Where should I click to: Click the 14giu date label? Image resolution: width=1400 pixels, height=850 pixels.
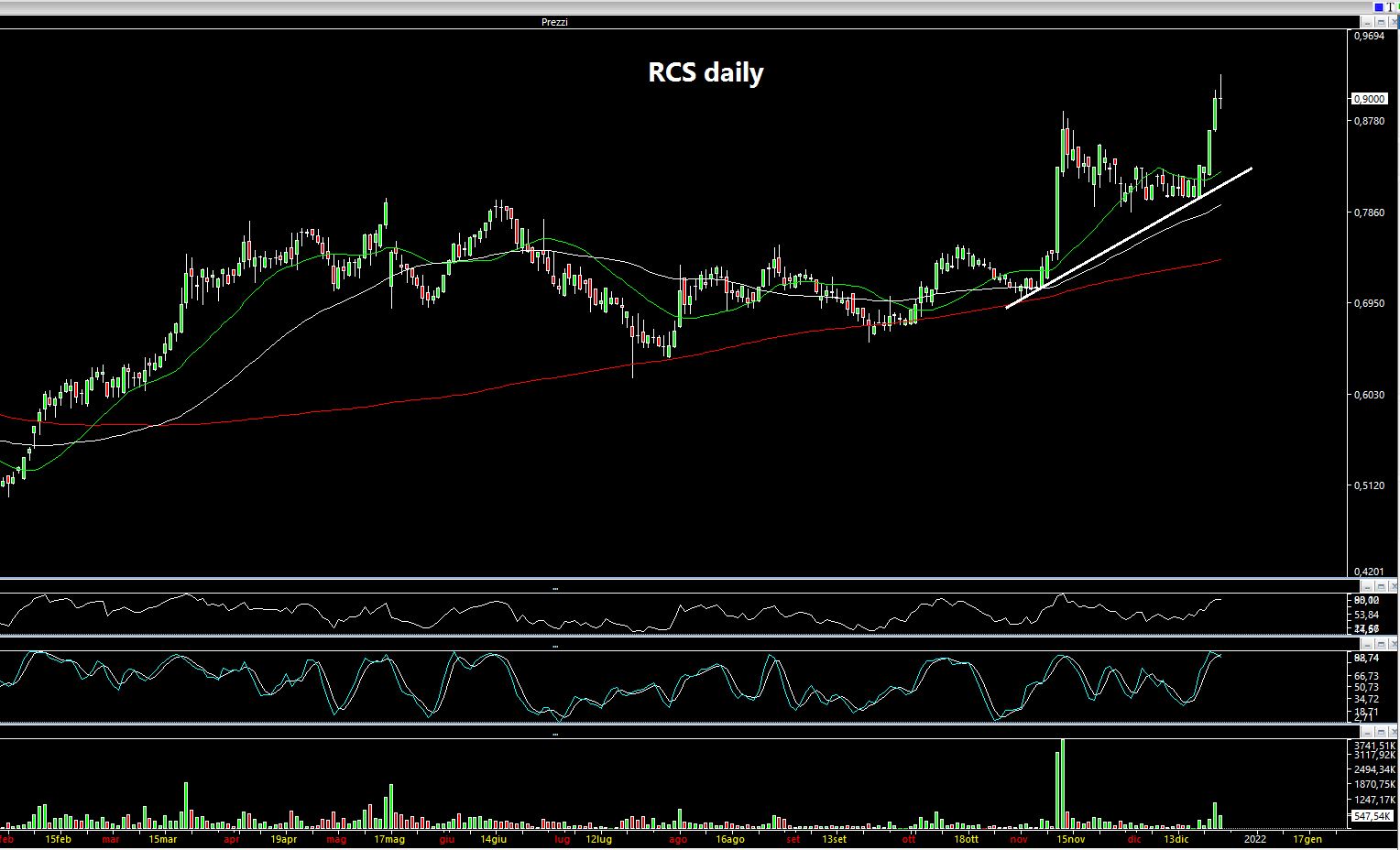coord(493,839)
